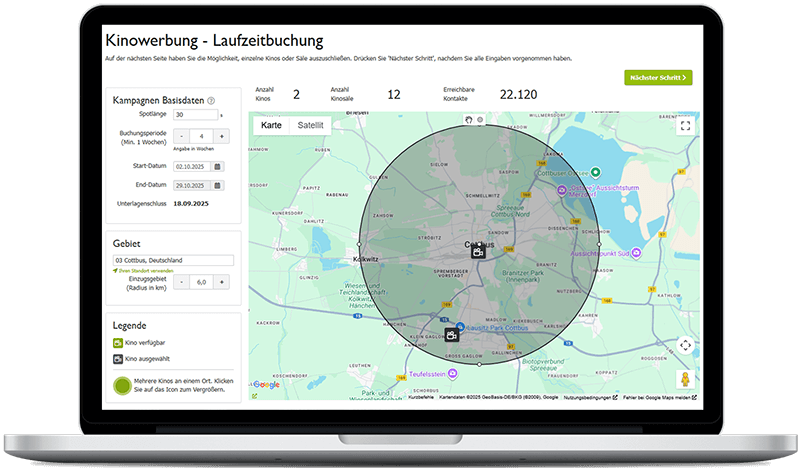Viewport: 800px width, 468px height.
Task: Click the map camera controls icon
Action: click(685, 345)
